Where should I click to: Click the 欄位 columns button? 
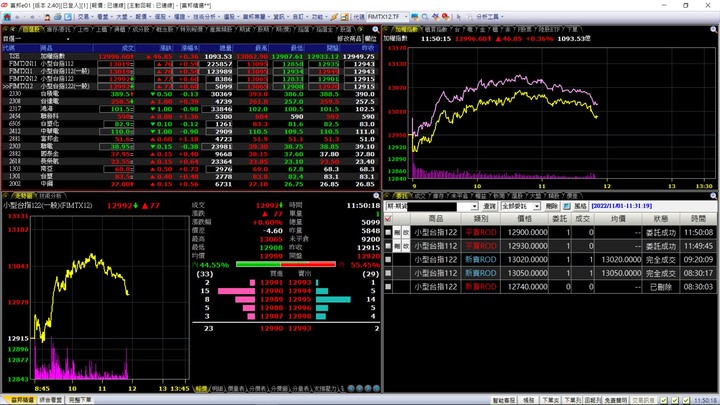pos(371,39)
